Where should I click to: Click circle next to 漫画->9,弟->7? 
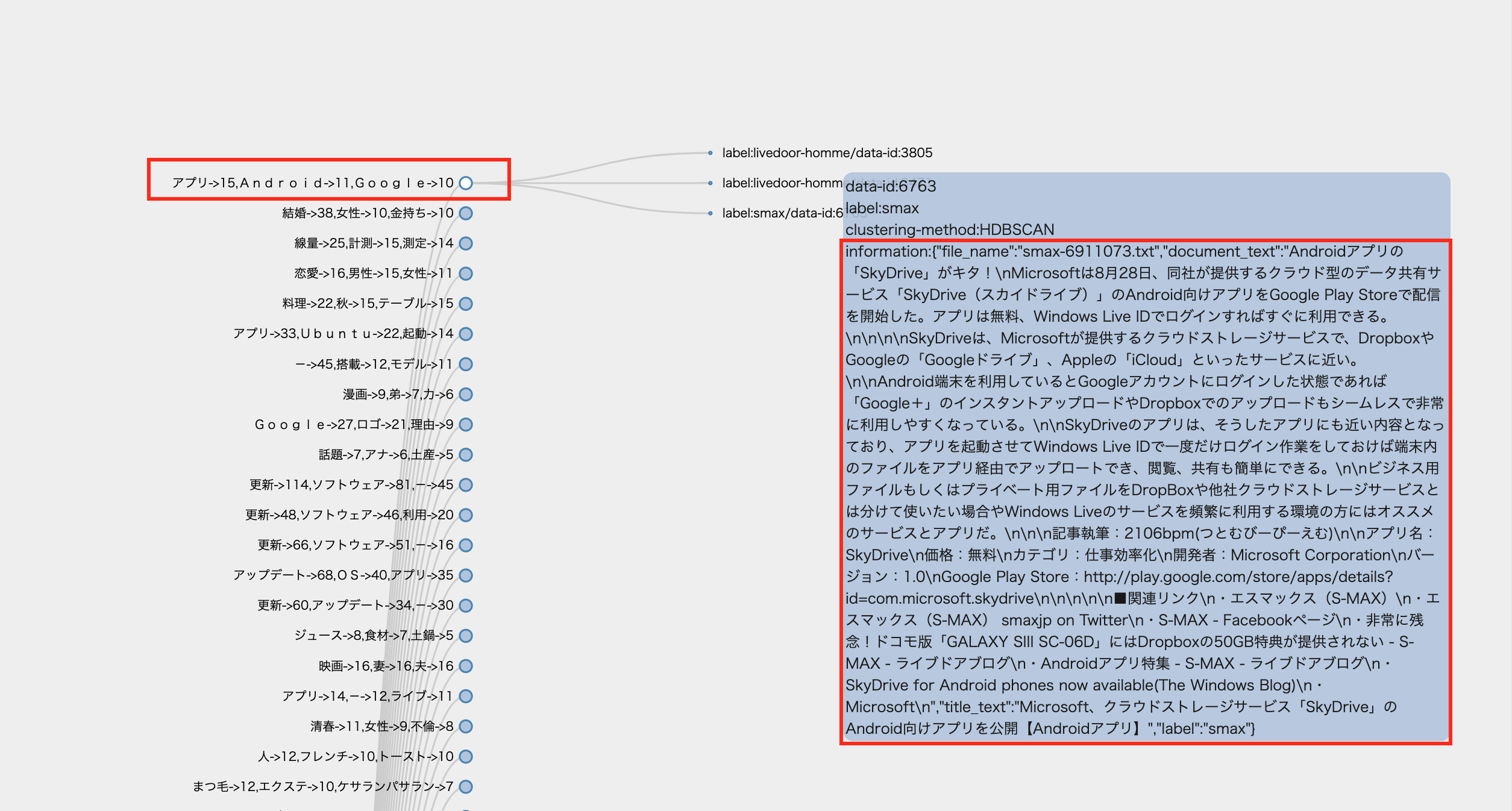point(465,394)
